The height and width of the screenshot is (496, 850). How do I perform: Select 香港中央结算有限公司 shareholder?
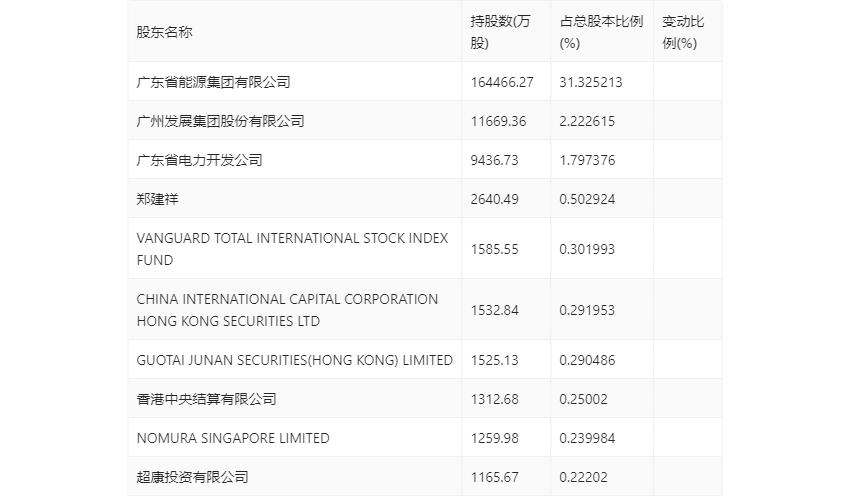pyautogui.click(x=206, y=399)
